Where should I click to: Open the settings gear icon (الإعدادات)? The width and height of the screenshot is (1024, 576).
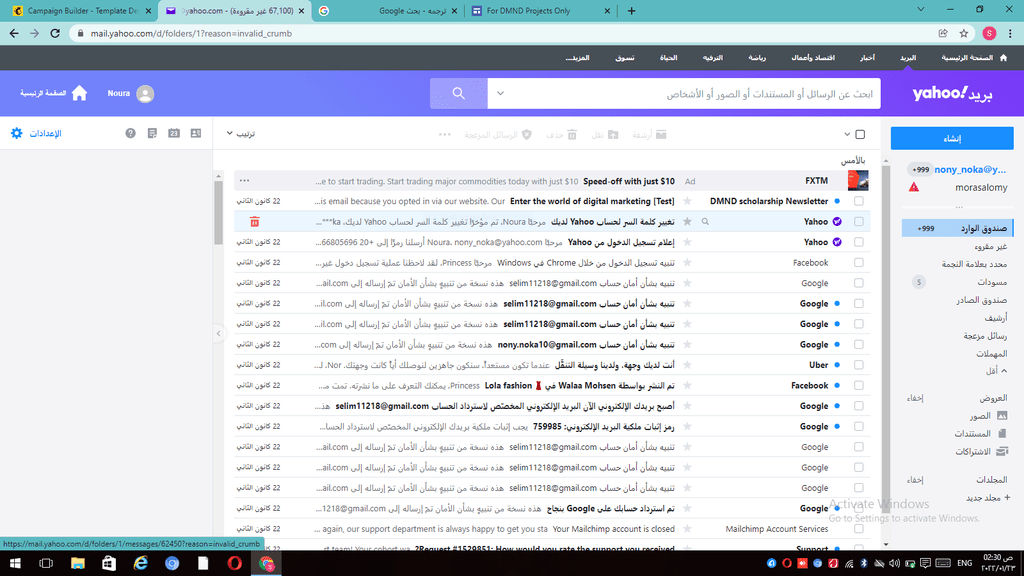click(17, 133)
